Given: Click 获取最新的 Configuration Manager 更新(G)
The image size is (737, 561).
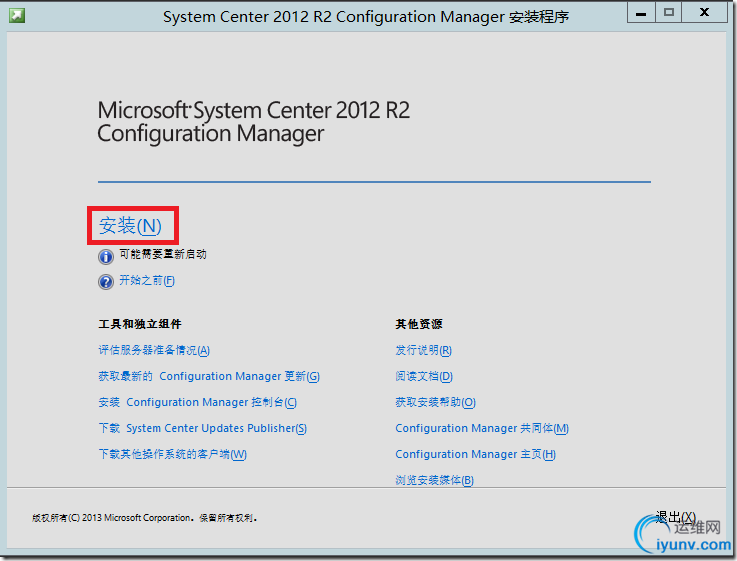Looking at the screenshot, I should coord(209,376).
